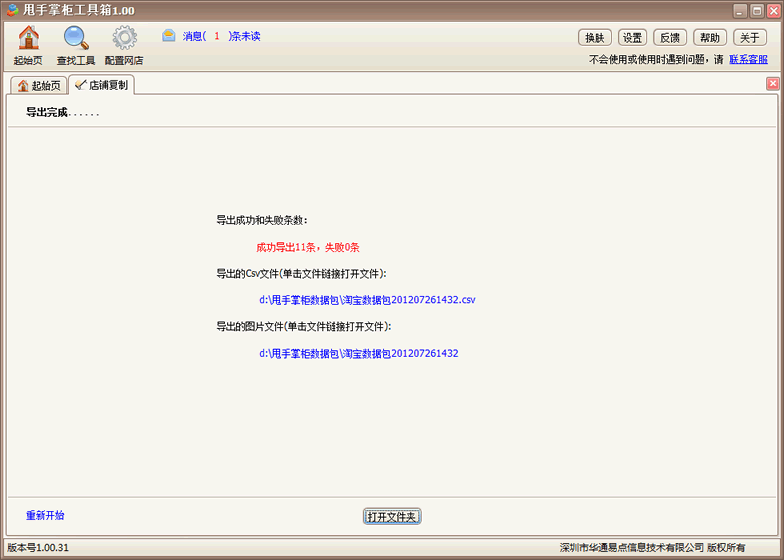Click the 版本号1.00.31 status text
This screenshot has width=784, height=560.
38,548
